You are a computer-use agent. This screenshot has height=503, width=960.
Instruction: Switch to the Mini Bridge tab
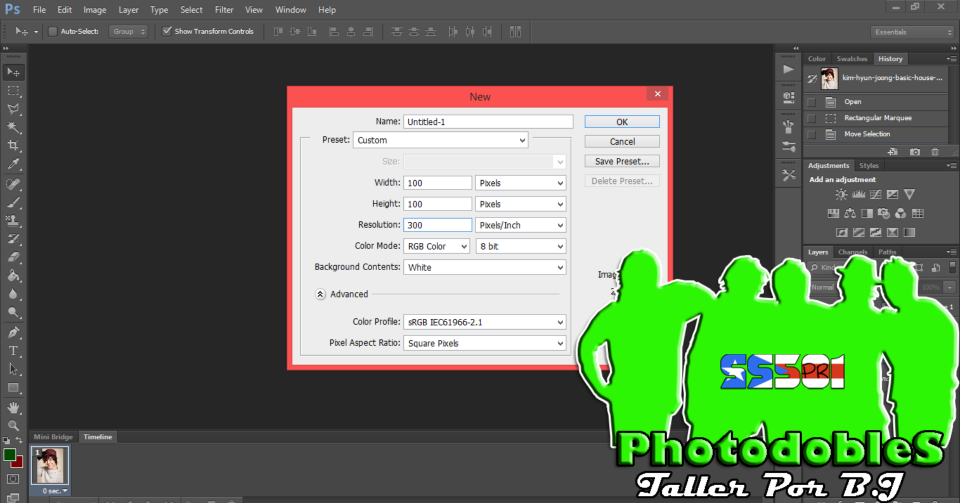tap(53, 437)
